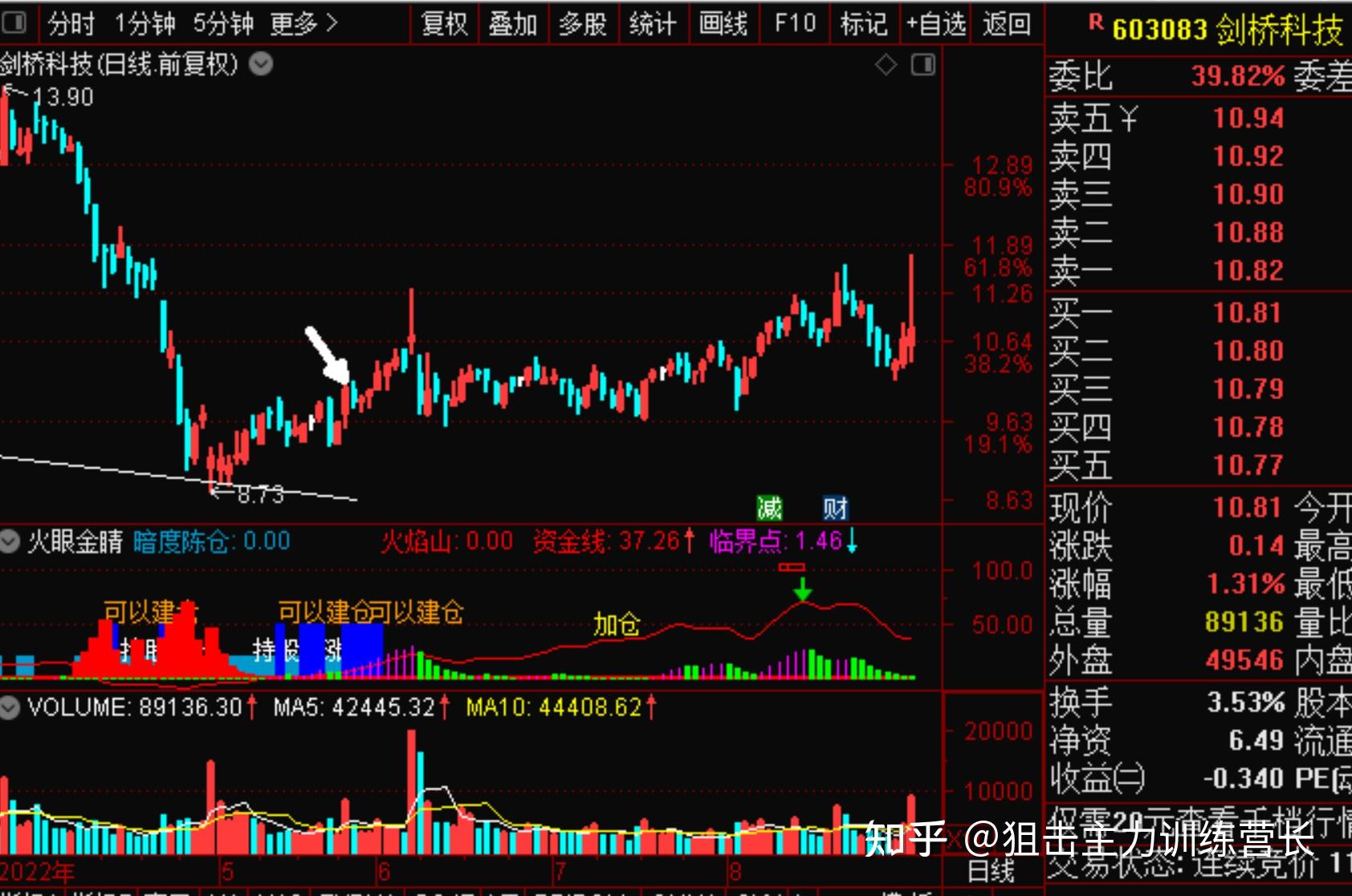Click the 买三 price 10.79
The height and width of the screenshot is (896, 1352).
(1247, 389)
